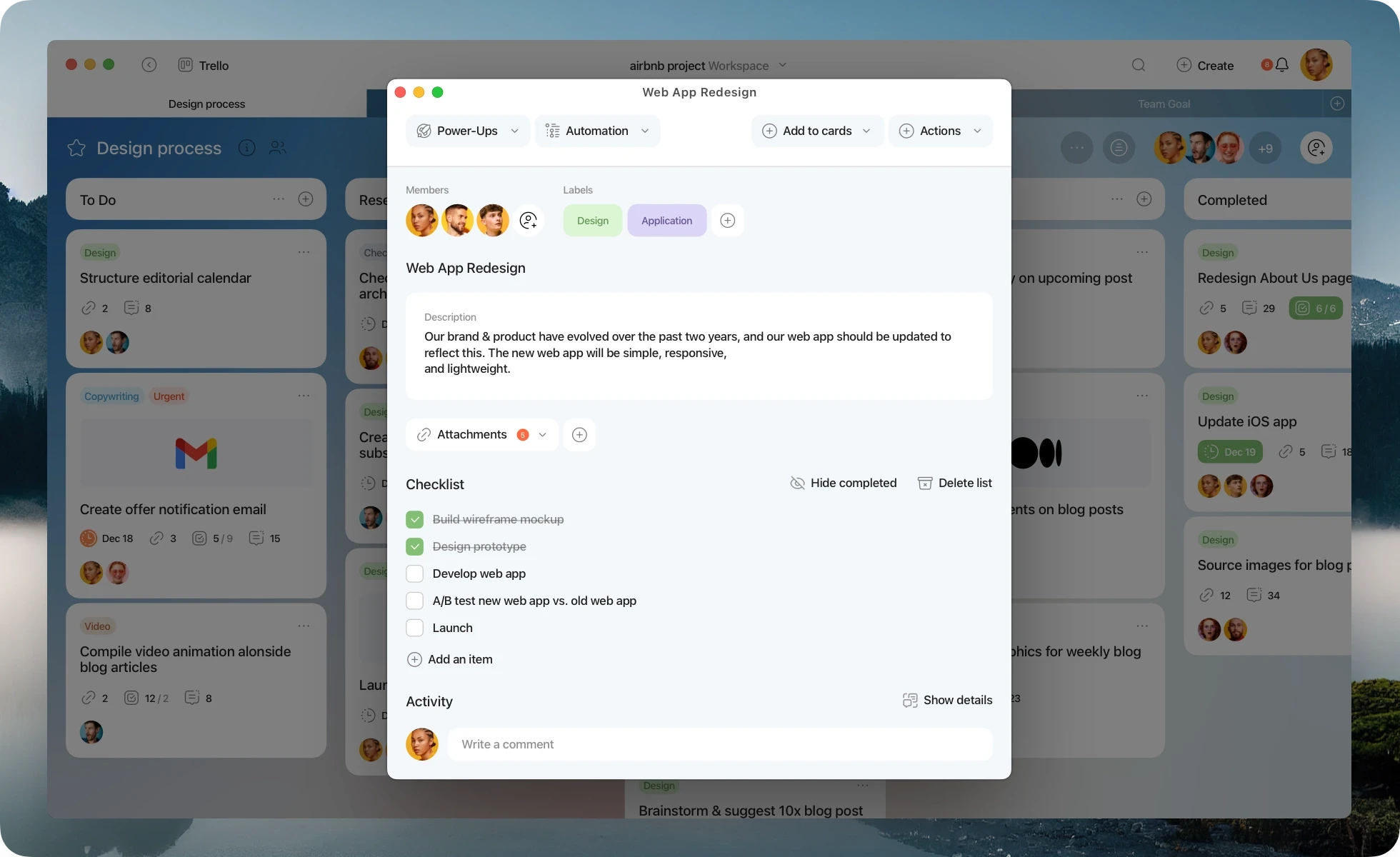Check the Launch checklist item
This screenshot has height=857, width=1400.
coord(414,628)
